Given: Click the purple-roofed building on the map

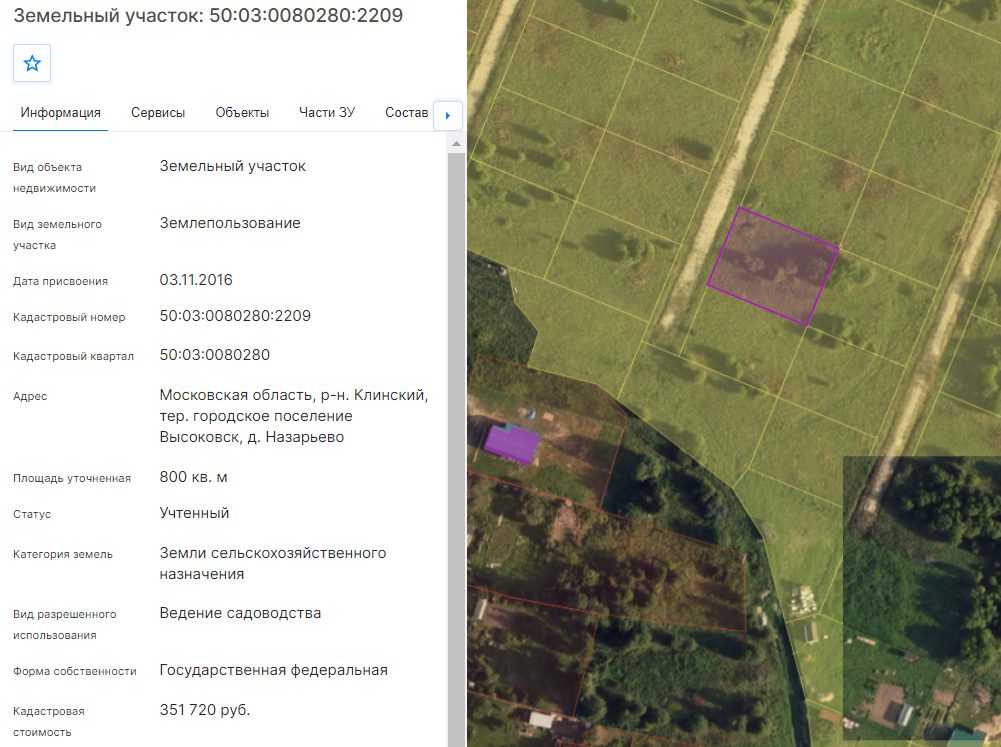Looking at the screenshot, I should click(511, 443).
